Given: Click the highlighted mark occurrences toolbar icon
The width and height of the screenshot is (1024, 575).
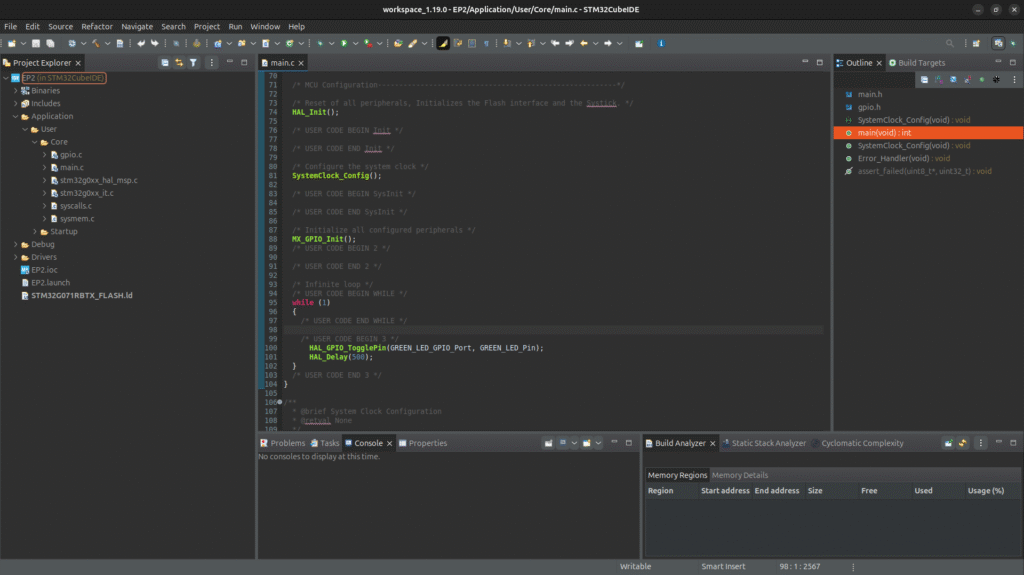Looking at the screenshot, I should pos(442,44).
